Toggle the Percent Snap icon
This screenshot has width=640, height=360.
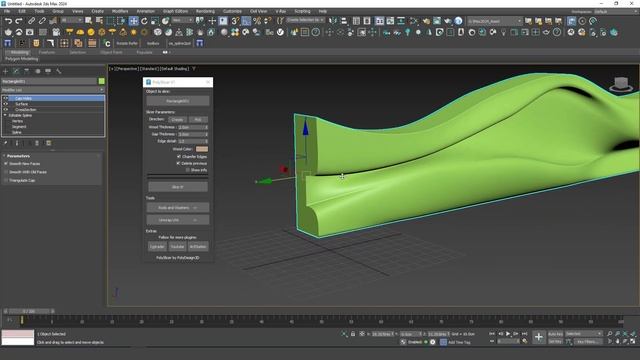point(257,21)
